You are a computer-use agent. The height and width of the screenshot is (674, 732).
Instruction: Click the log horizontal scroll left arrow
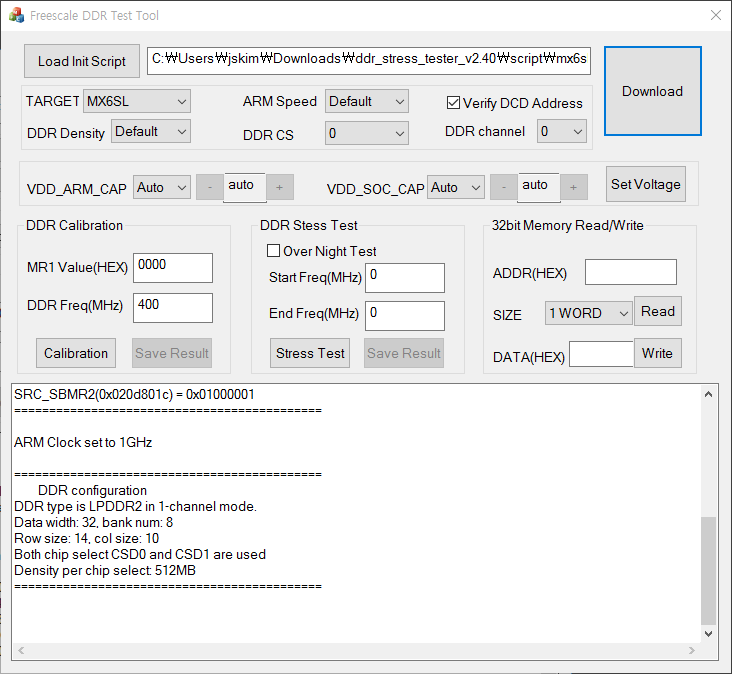[21, 650]
